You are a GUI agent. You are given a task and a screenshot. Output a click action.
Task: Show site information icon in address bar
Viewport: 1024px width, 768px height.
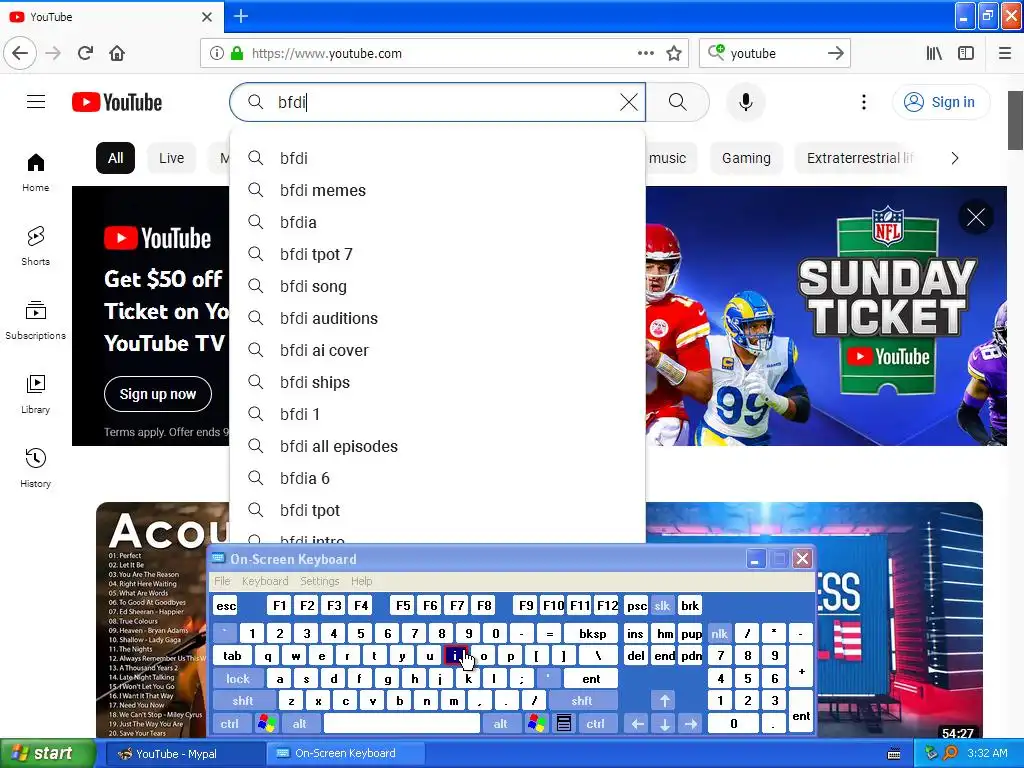pos(216,53)
